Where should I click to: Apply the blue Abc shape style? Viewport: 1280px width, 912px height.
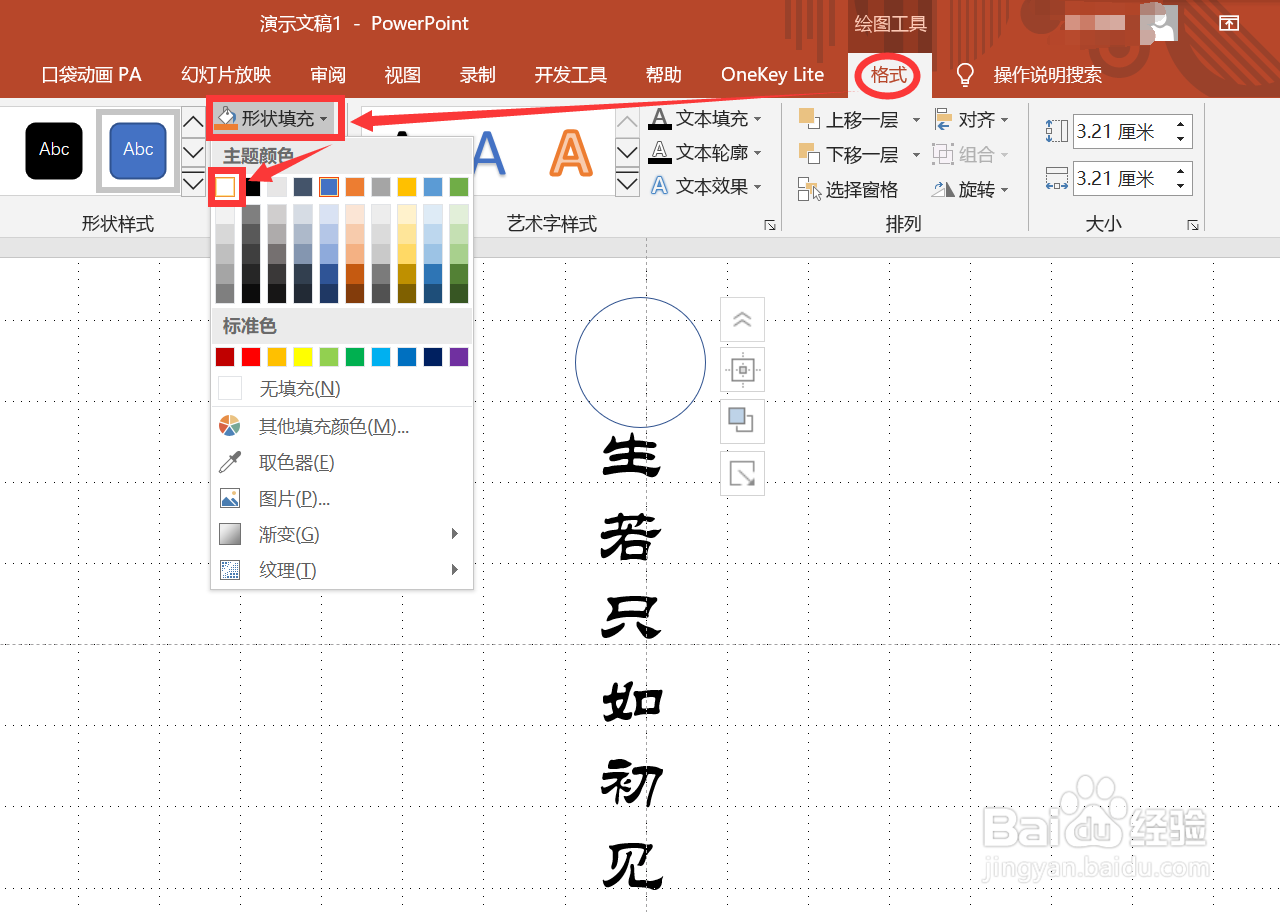(138, 150)
